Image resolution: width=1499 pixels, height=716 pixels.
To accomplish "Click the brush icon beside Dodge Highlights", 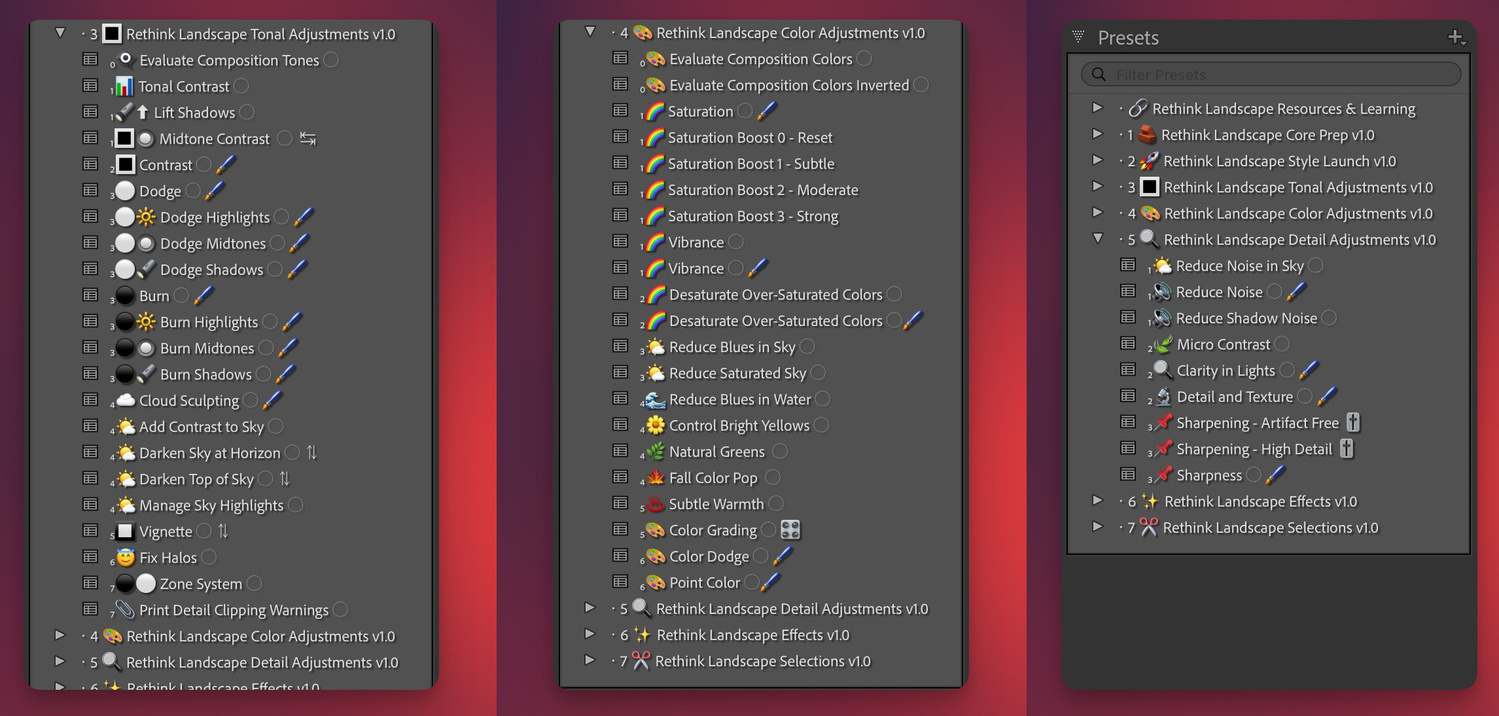I will pyautogui.click(x=304, y=217).
